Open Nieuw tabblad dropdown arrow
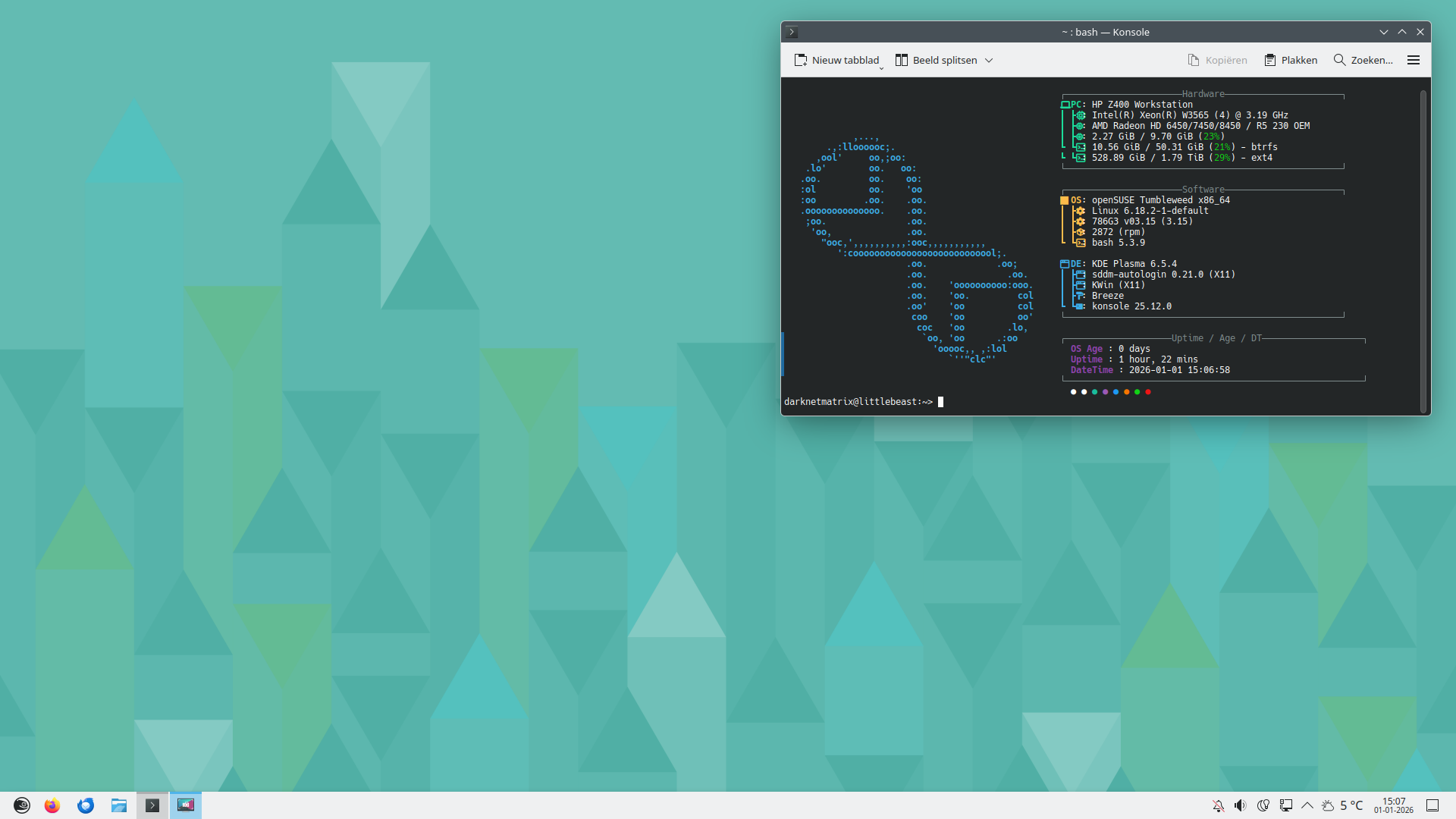Viewport: 1456px width, 819px height. [881, 68]
